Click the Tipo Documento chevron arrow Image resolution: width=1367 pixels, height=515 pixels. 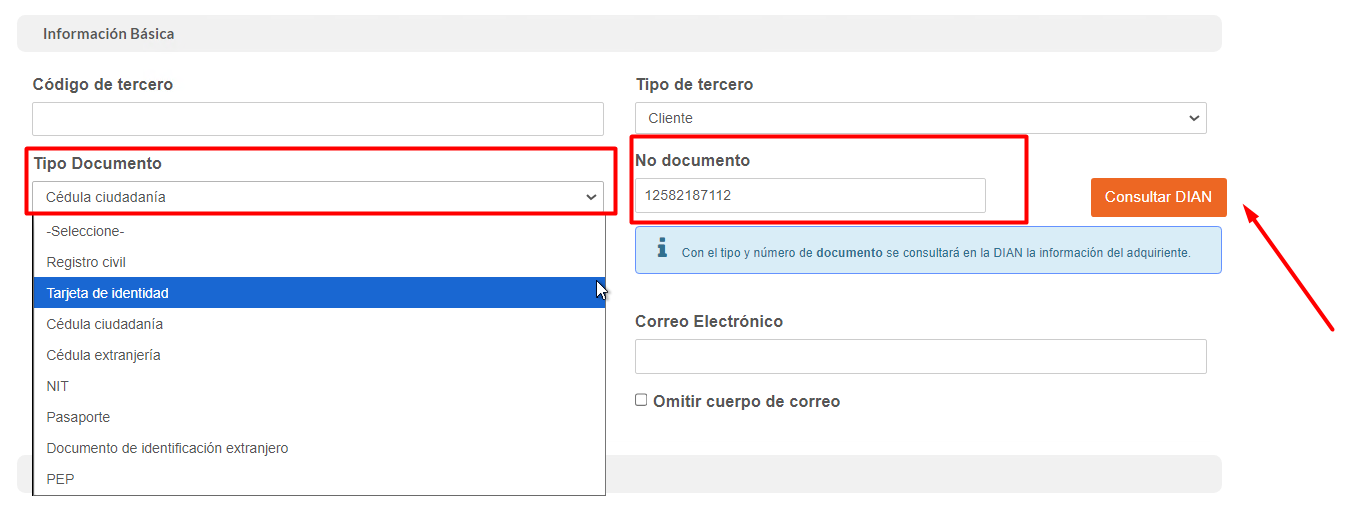pos(591,198)
